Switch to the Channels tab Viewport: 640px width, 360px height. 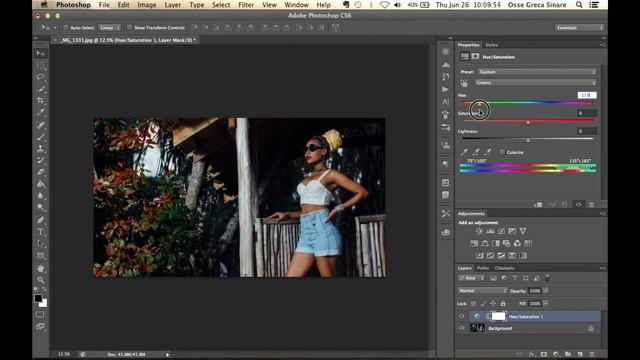pyautogui.click(x=504, y=268)
